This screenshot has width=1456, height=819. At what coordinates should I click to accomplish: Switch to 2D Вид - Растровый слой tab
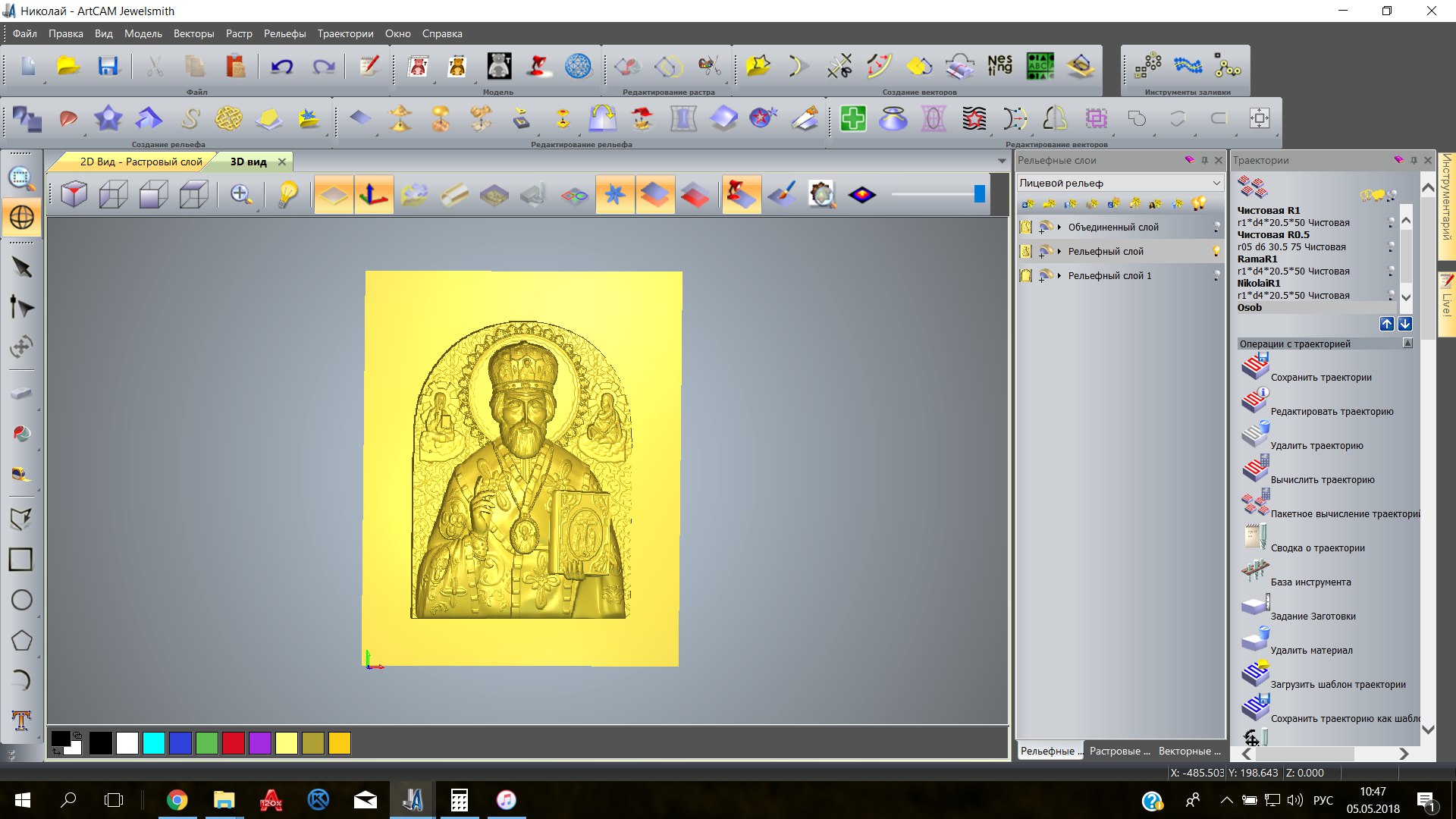141,162
